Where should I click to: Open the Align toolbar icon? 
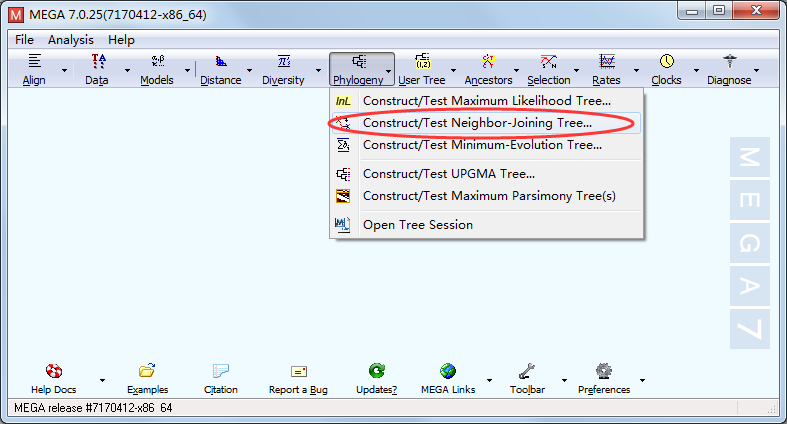(x=34, y=61)
